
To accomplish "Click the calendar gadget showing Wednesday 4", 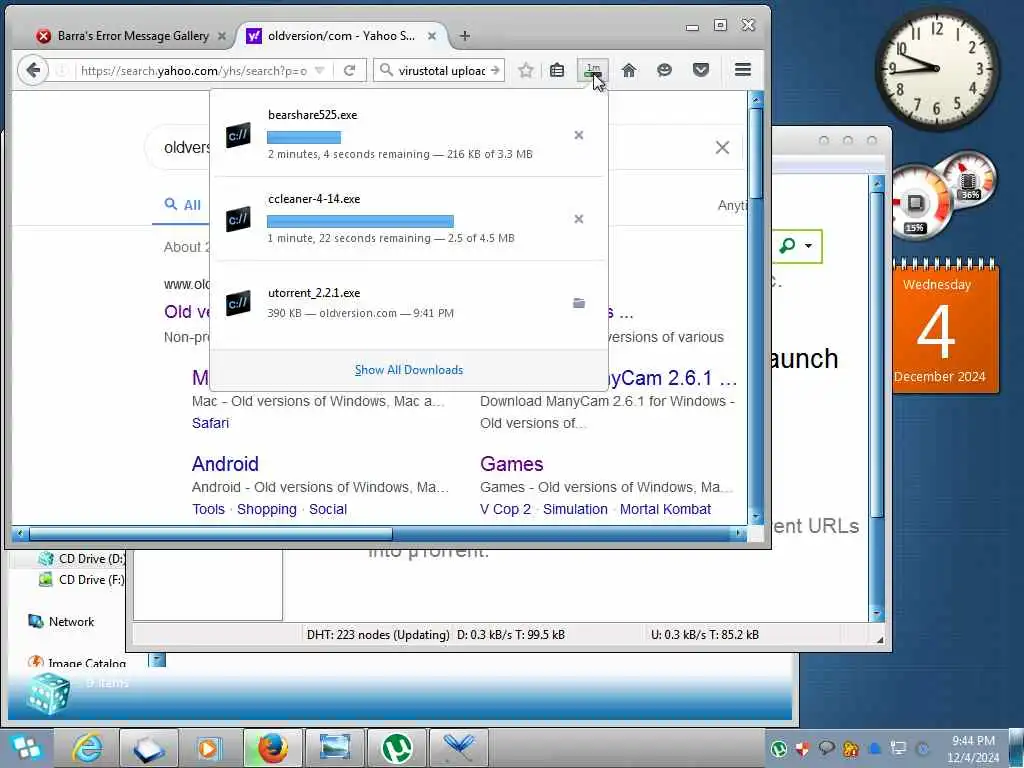I will [945, 326].
